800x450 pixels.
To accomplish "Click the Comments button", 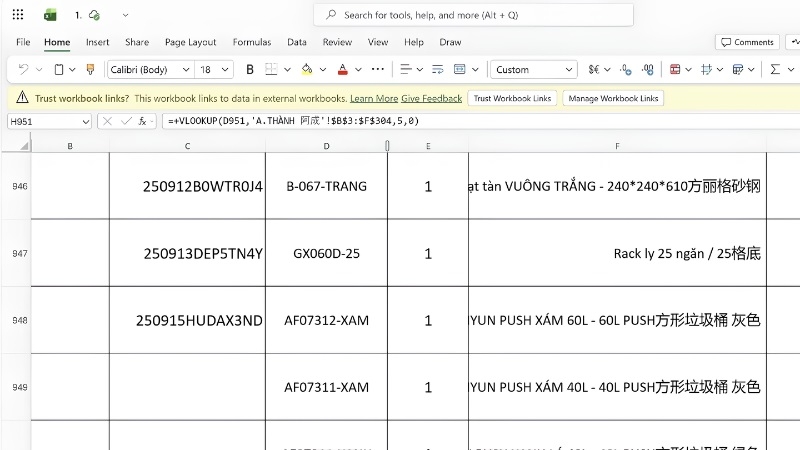I will tap(747, 42).
